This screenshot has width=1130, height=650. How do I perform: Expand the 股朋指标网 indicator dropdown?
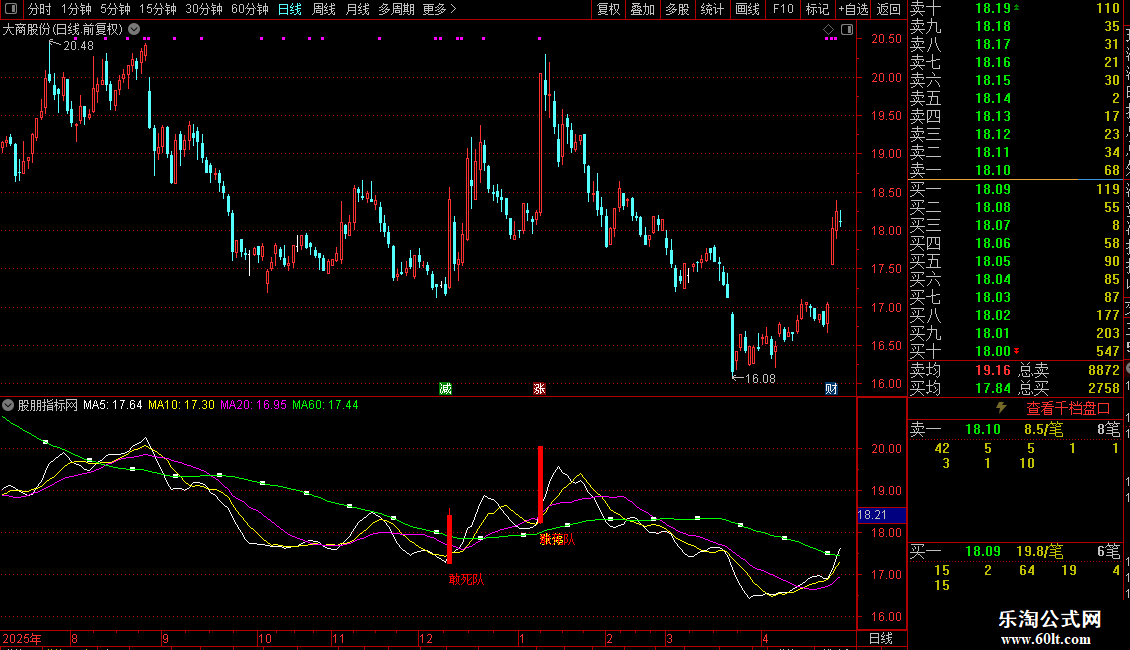[8, 405]
